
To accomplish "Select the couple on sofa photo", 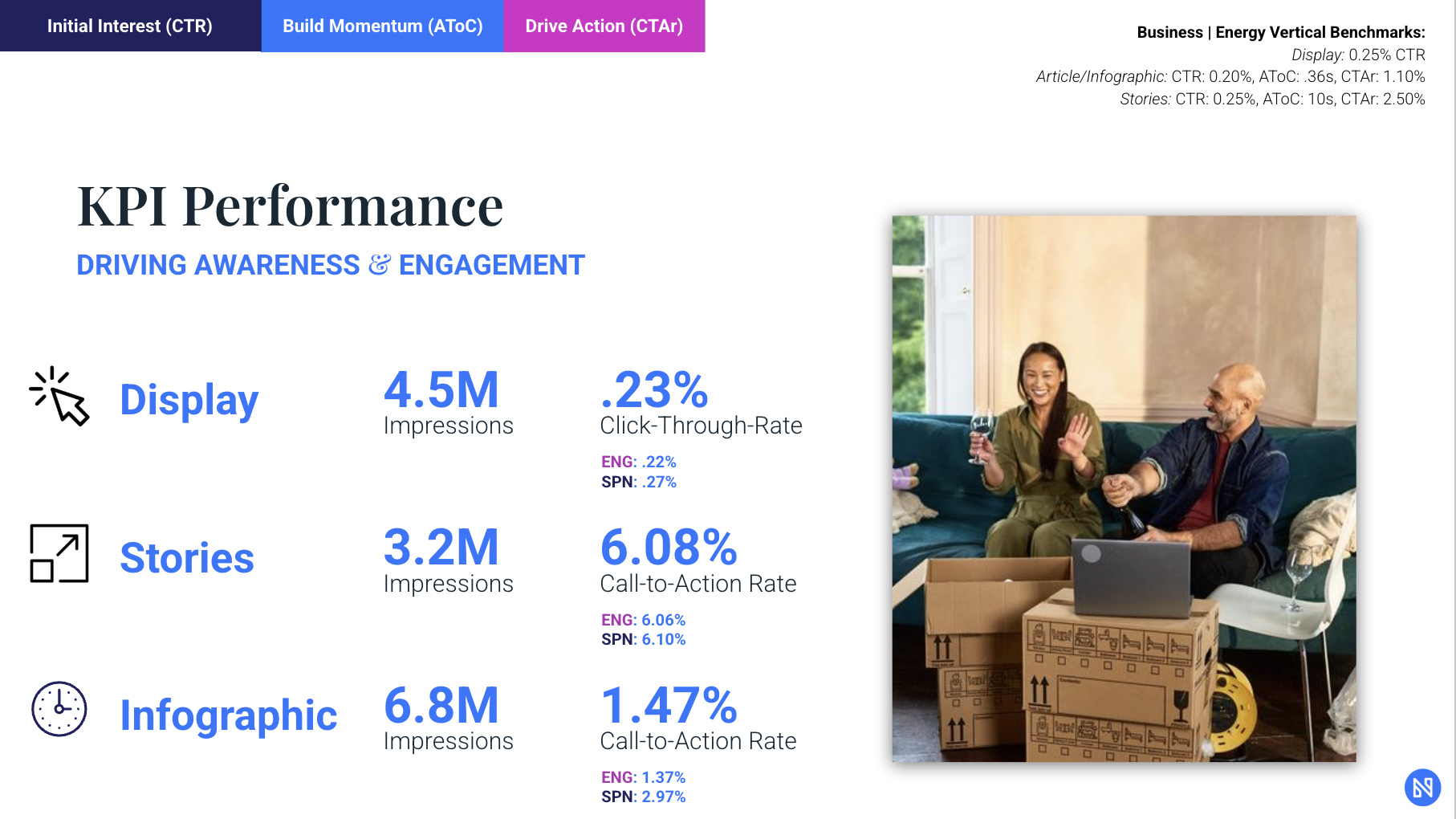I will tap(1124, 488).
